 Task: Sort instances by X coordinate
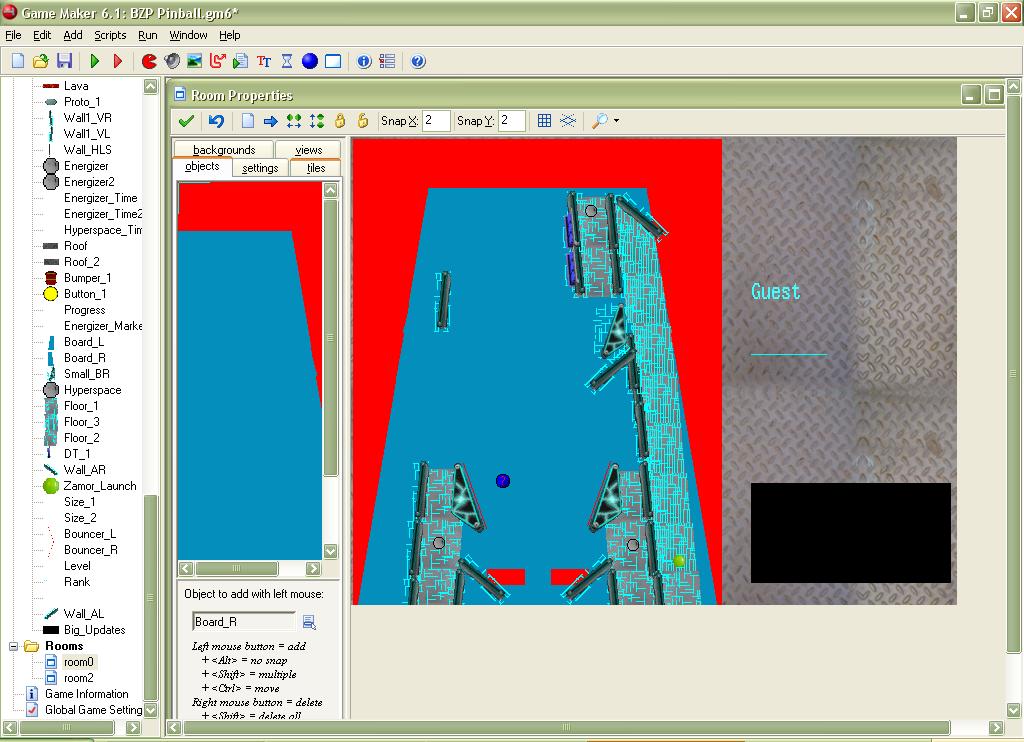click(294, 121)
